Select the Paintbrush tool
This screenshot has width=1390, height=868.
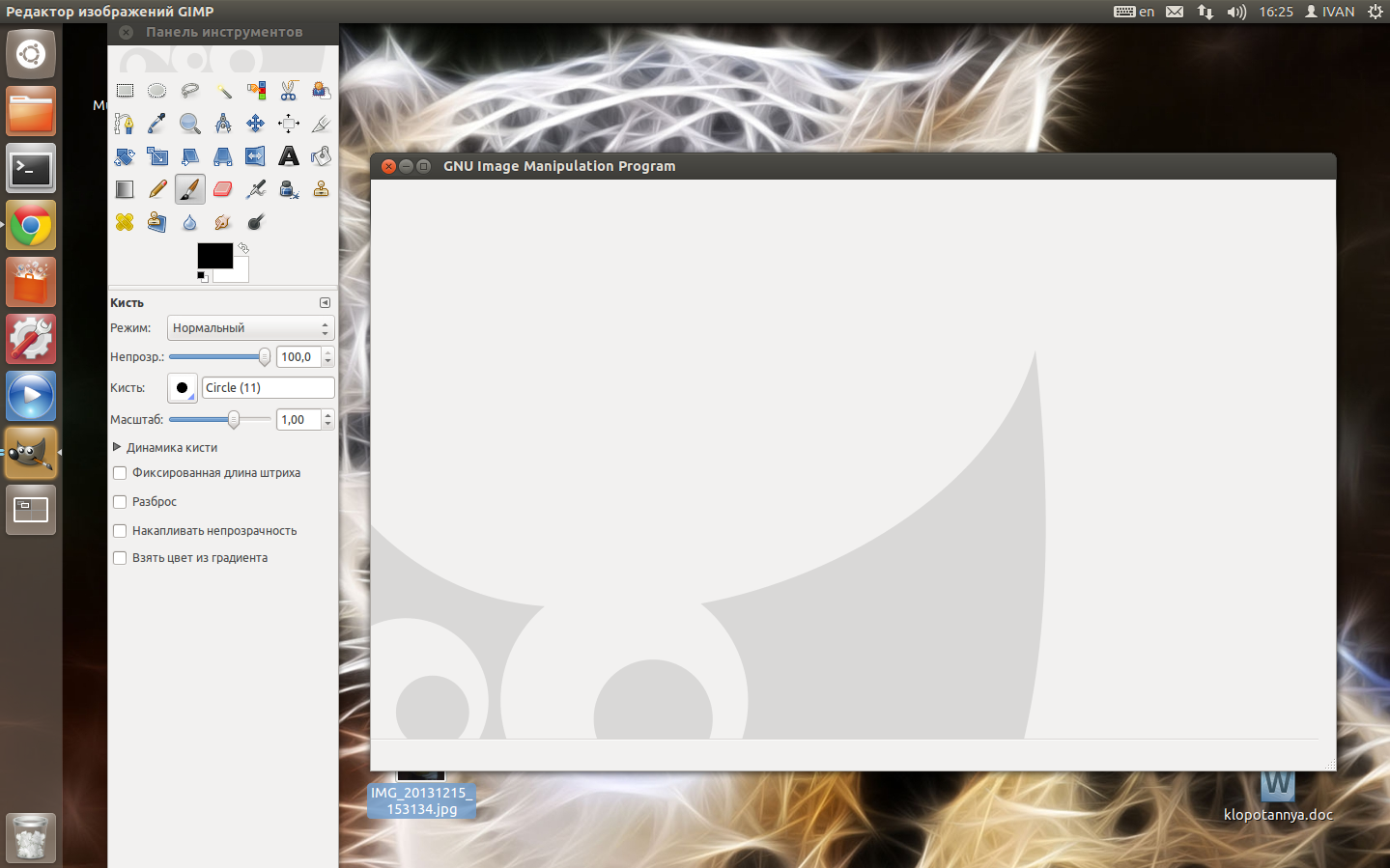(x=190, y=189)
